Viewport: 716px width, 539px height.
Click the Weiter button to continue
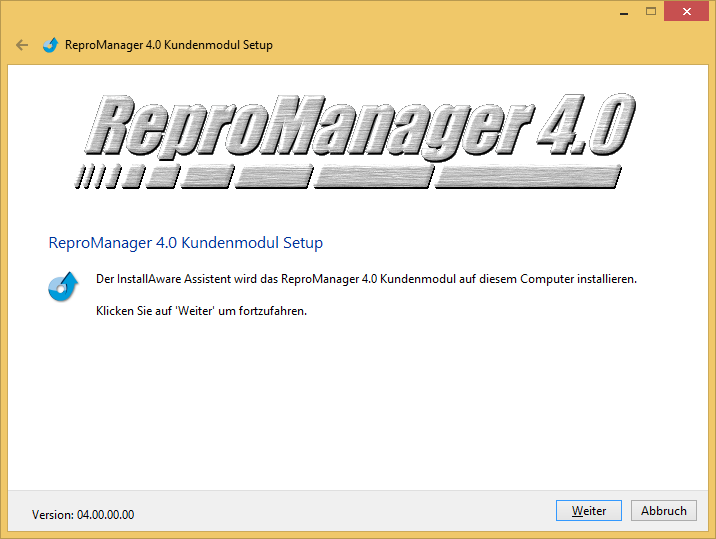click(589, 510)
